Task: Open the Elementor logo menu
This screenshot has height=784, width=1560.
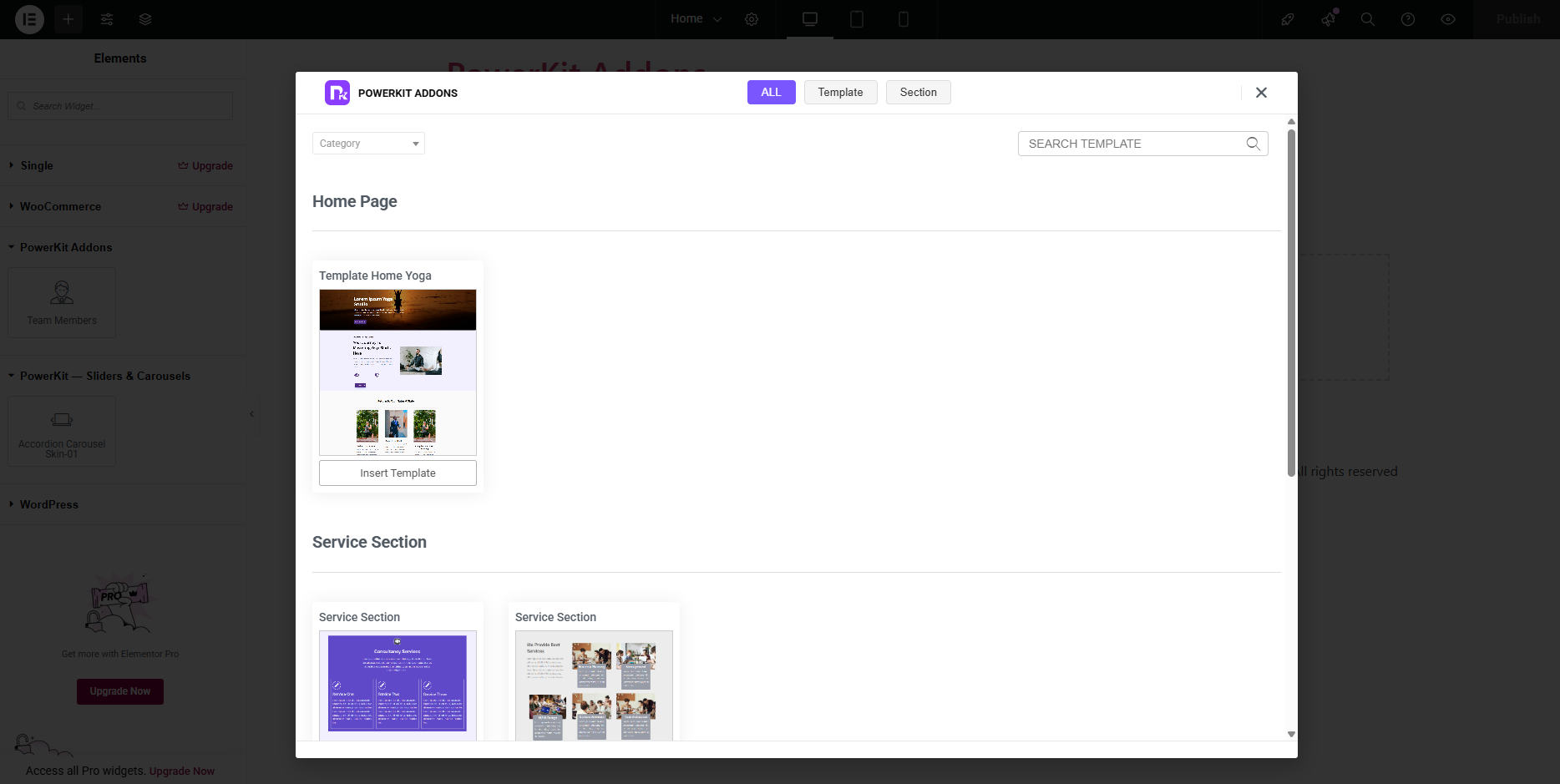Action: (29, 19)
